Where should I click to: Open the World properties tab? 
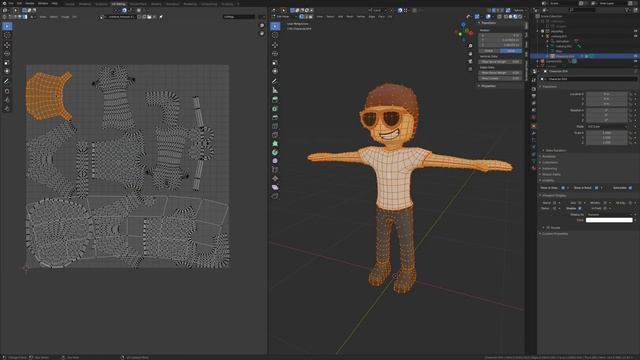pyautogui.click(x=534, y=117)
